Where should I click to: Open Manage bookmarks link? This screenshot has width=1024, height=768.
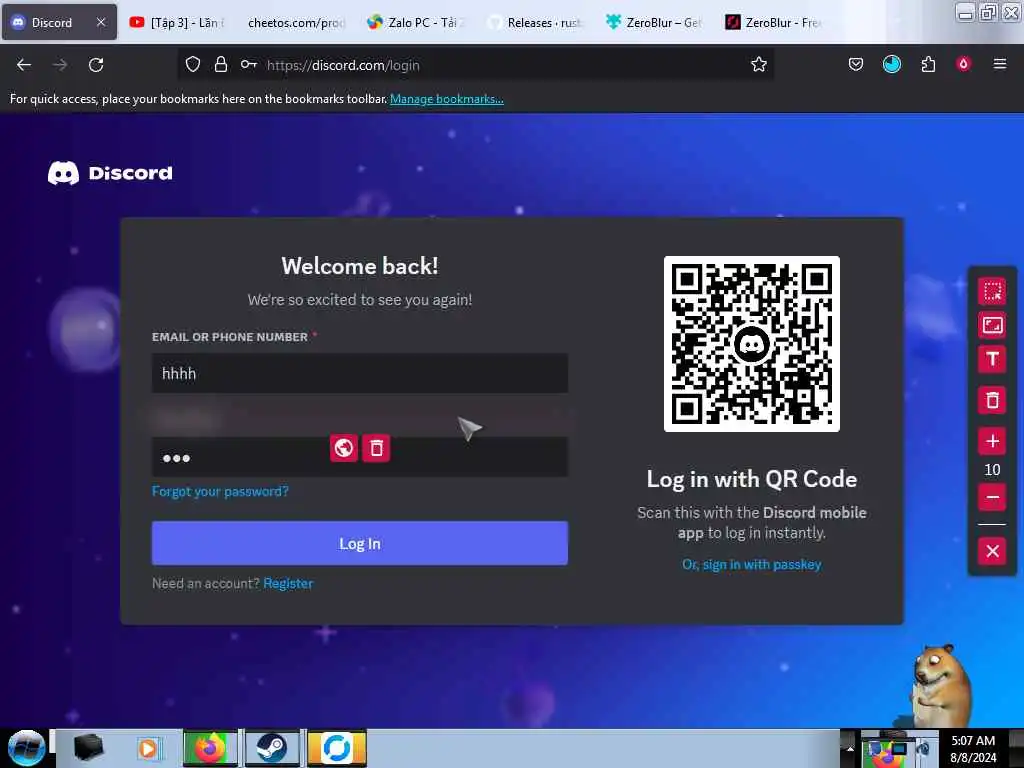(x=447, y=99)
